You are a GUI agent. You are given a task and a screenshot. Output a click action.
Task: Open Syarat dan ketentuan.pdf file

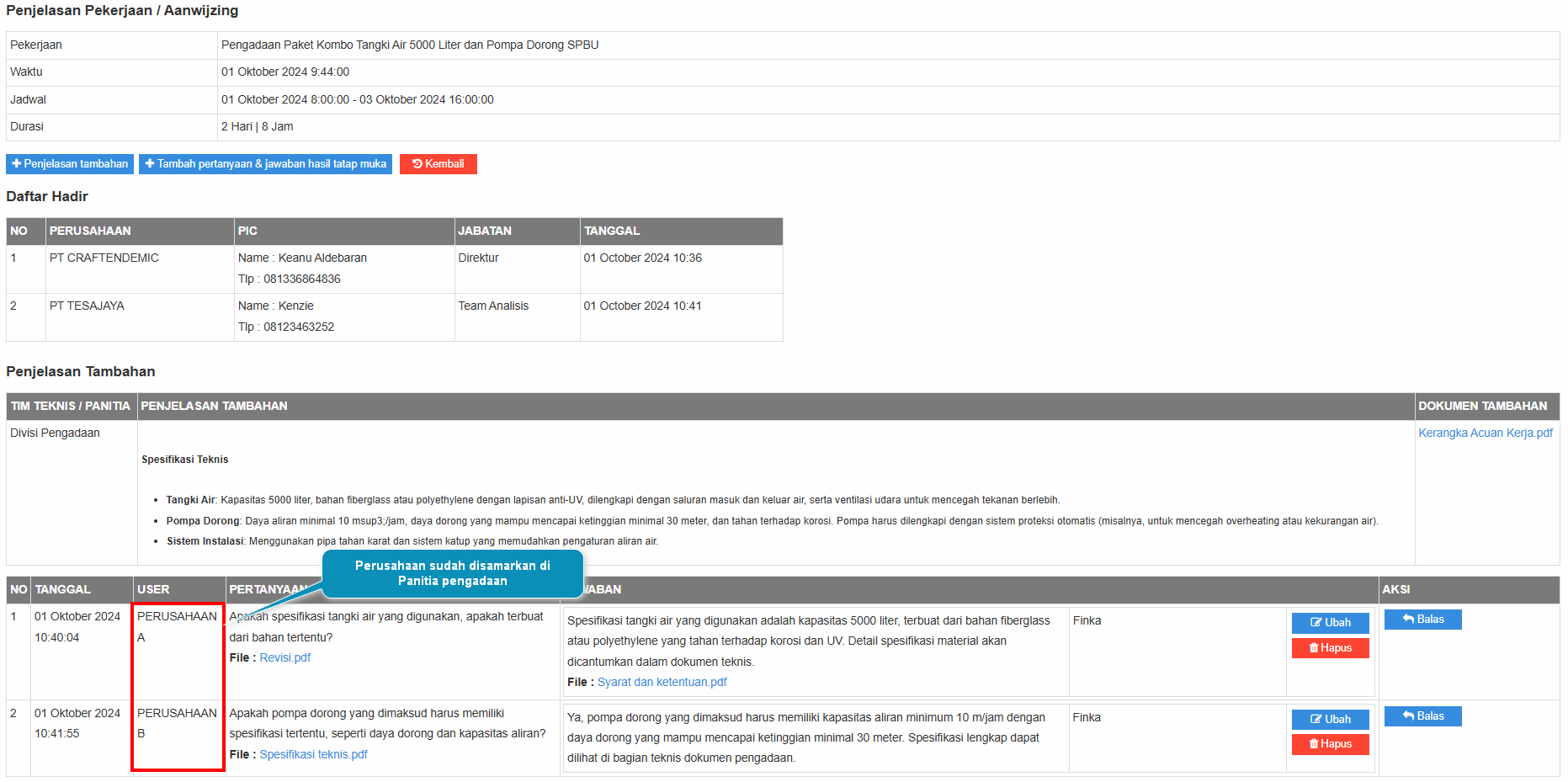click(x=662, y=682)
